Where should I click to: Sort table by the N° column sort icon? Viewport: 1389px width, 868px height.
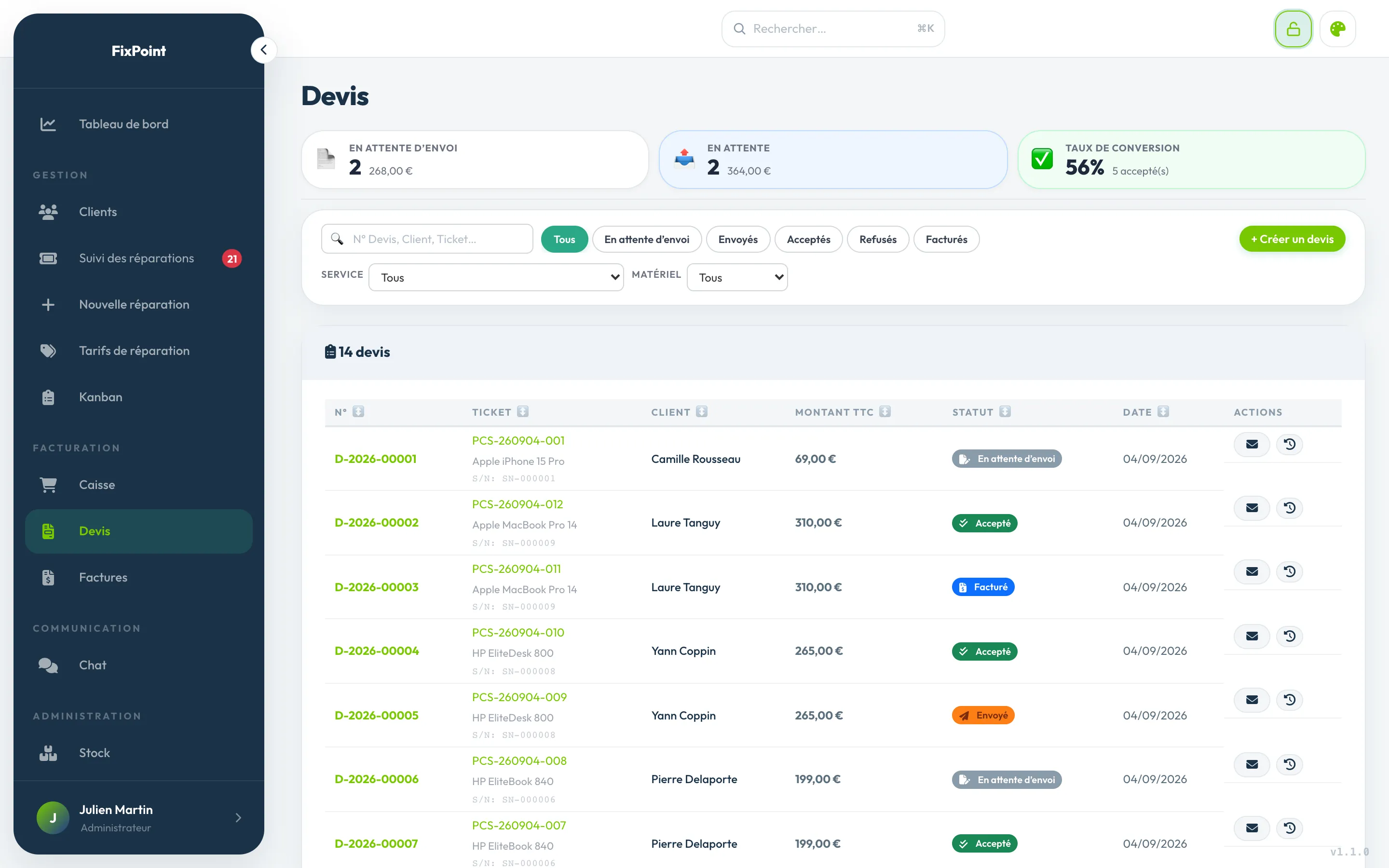[x=358, y=412]
